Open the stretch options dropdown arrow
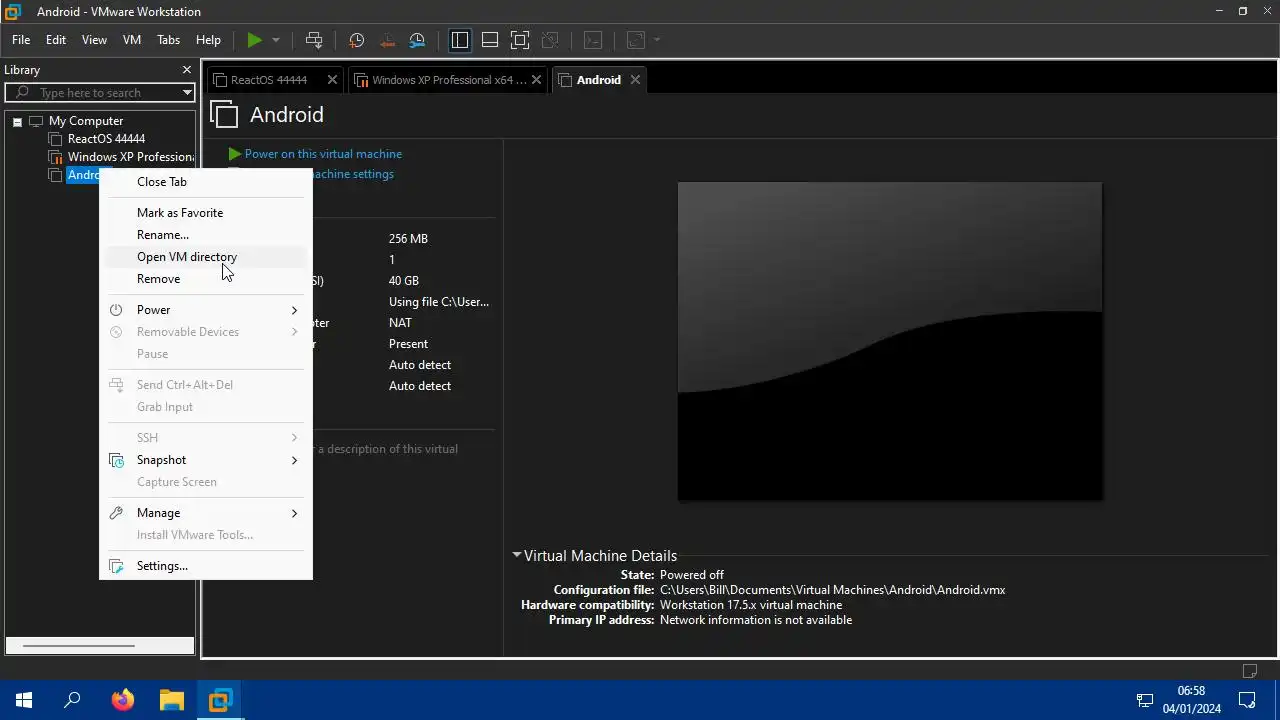Viewport: 1280px width, 720px height. tap(657, 40)
